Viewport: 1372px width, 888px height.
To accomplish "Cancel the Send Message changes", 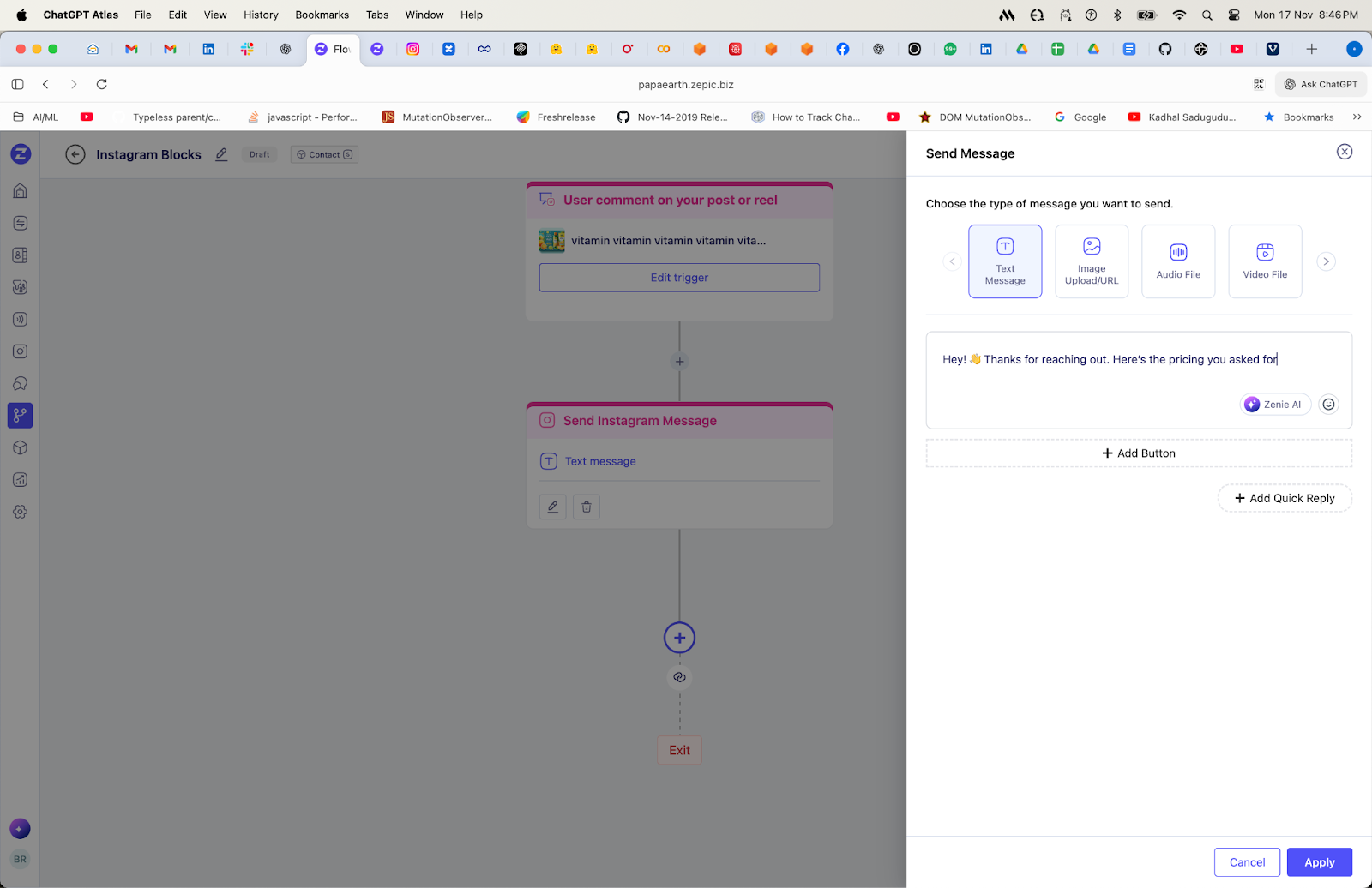I will (x=1247, y=862).
